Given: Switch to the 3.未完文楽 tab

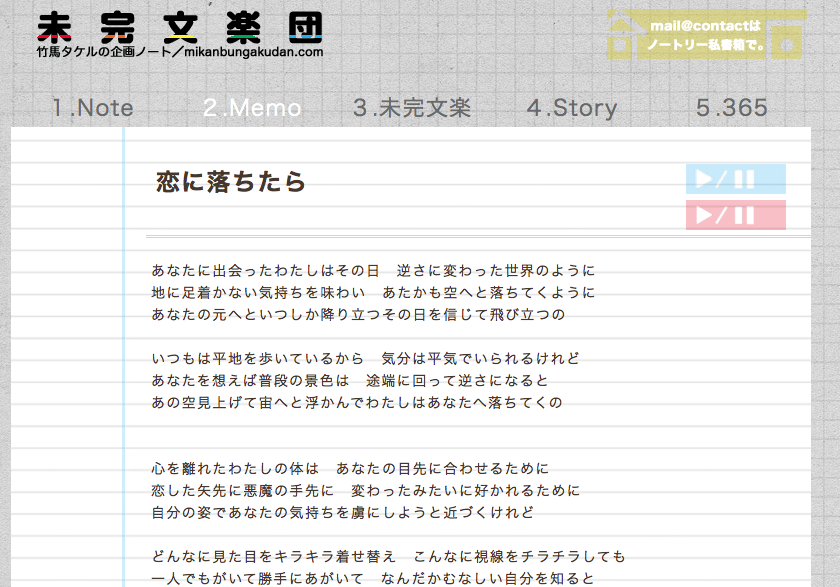Looking at the screenshot, I should (x=412, y=108).
